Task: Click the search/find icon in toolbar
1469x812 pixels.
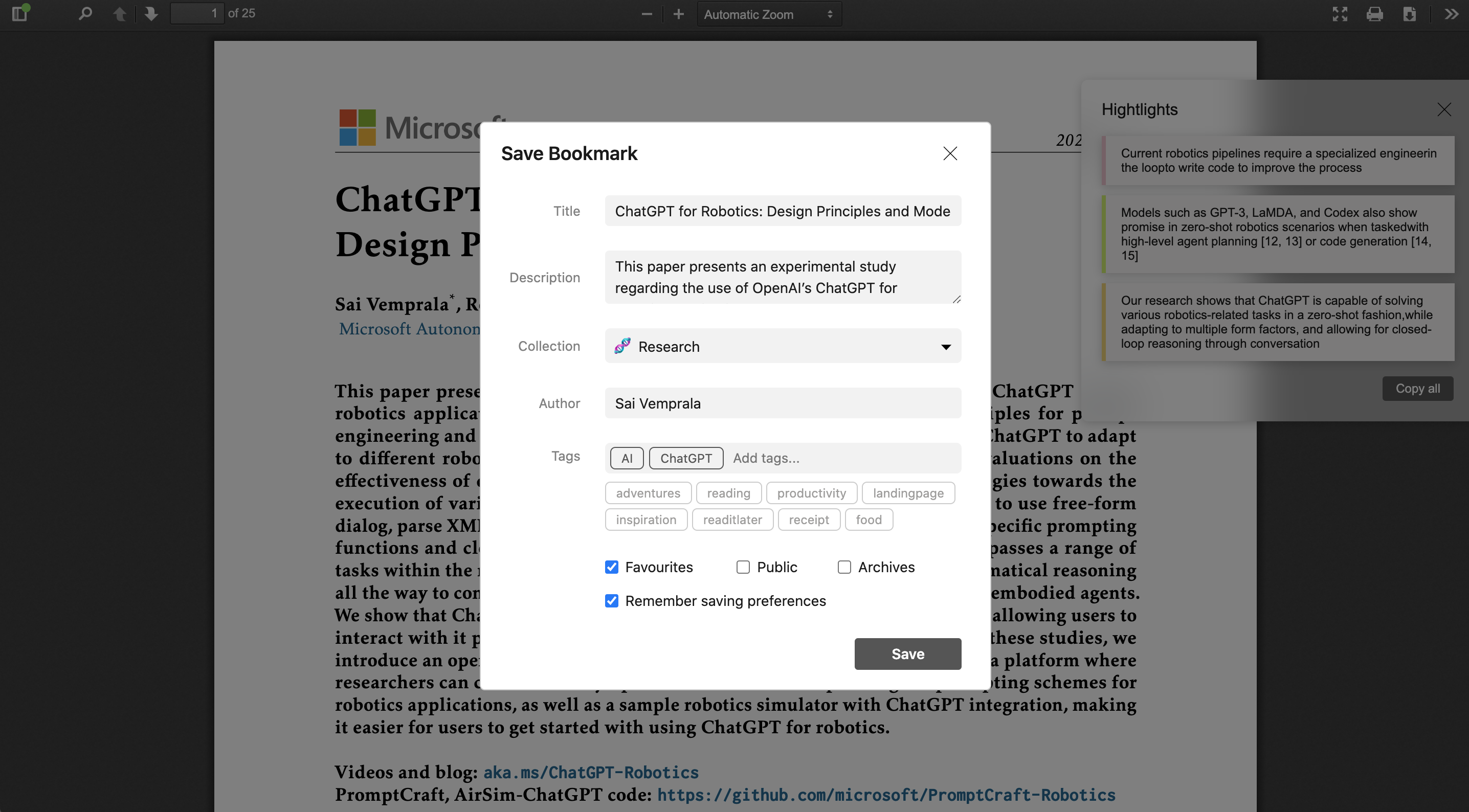Action: click(x=85, y=14)
